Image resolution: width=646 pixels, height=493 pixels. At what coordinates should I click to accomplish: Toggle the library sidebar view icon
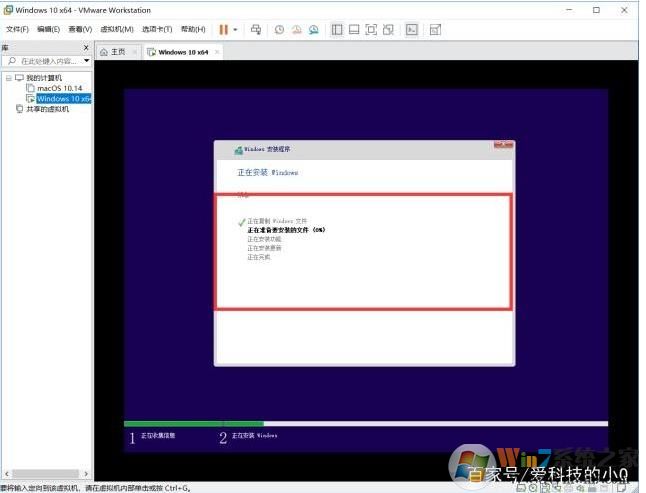pyautogui.click(x=337, y=30)
